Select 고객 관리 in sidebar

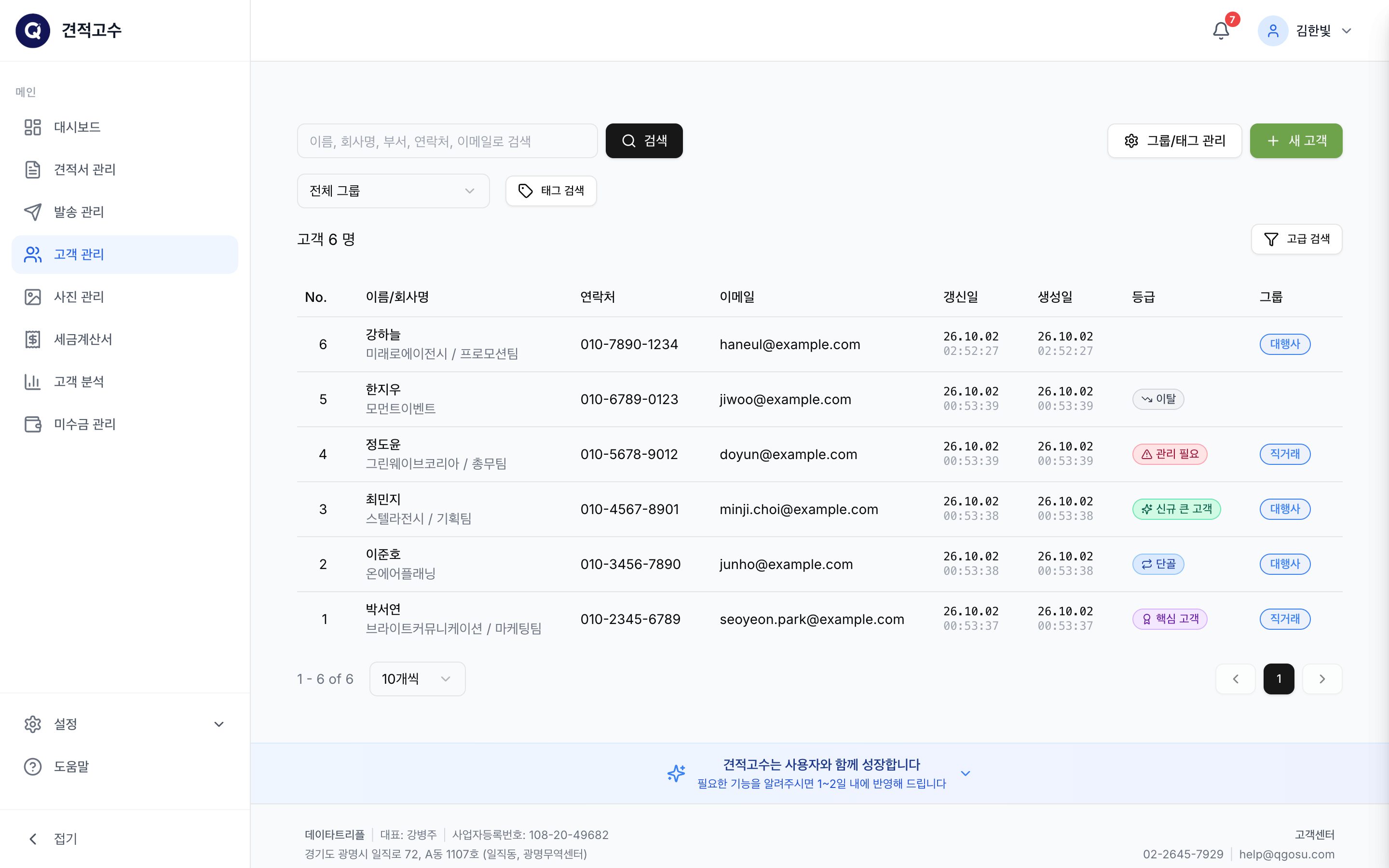click(x=124, y=254)
